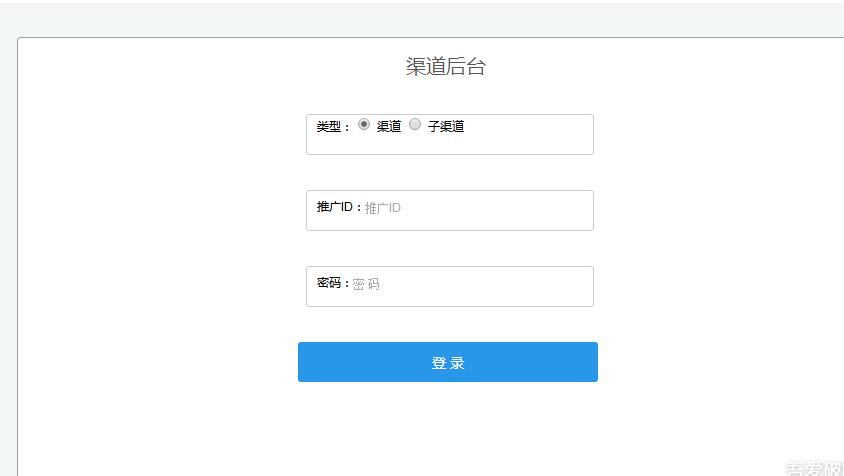
Task: Click the watermark logo at bottom right
Action: [x=814, y=468]
